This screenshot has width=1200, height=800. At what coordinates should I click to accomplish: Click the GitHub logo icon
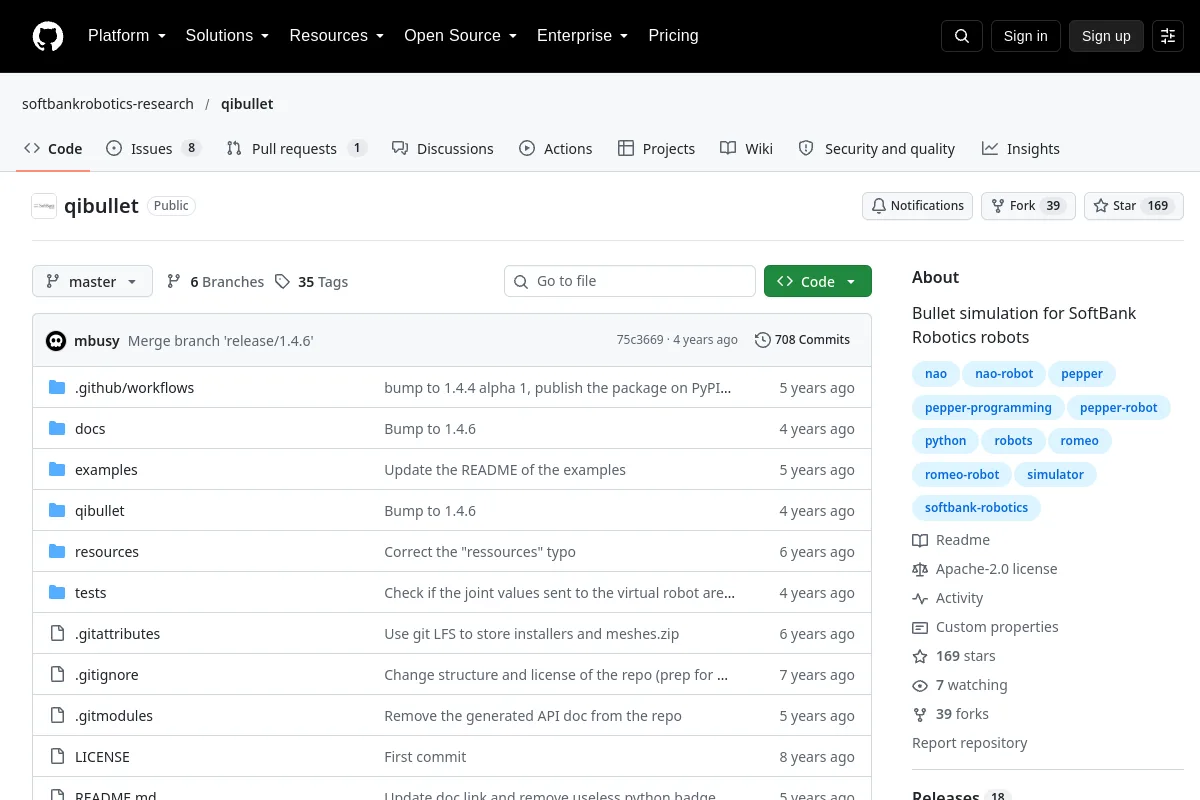point(48,36)
